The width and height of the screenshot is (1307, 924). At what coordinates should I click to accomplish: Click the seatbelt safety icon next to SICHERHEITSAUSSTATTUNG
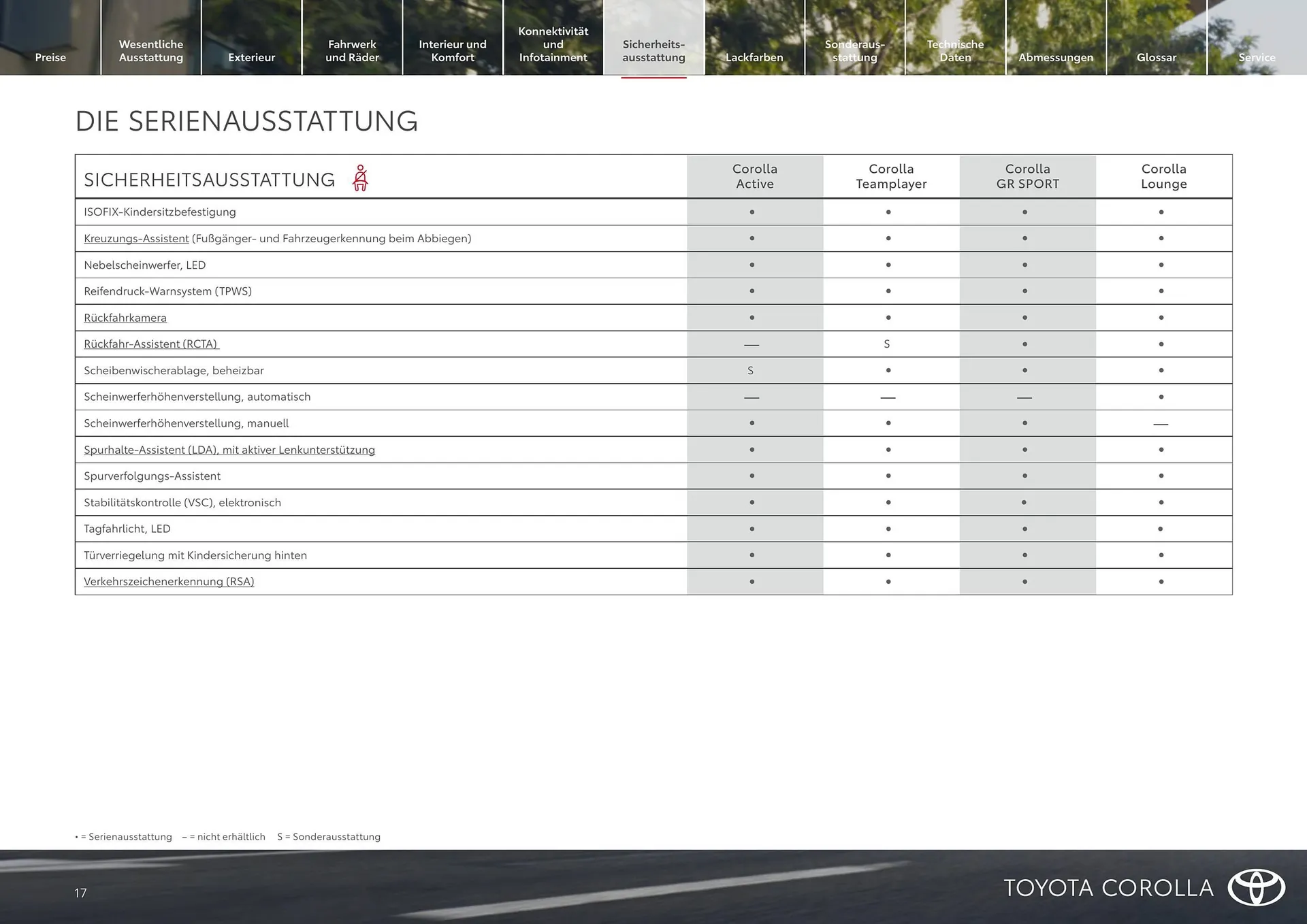click(360, 178)
